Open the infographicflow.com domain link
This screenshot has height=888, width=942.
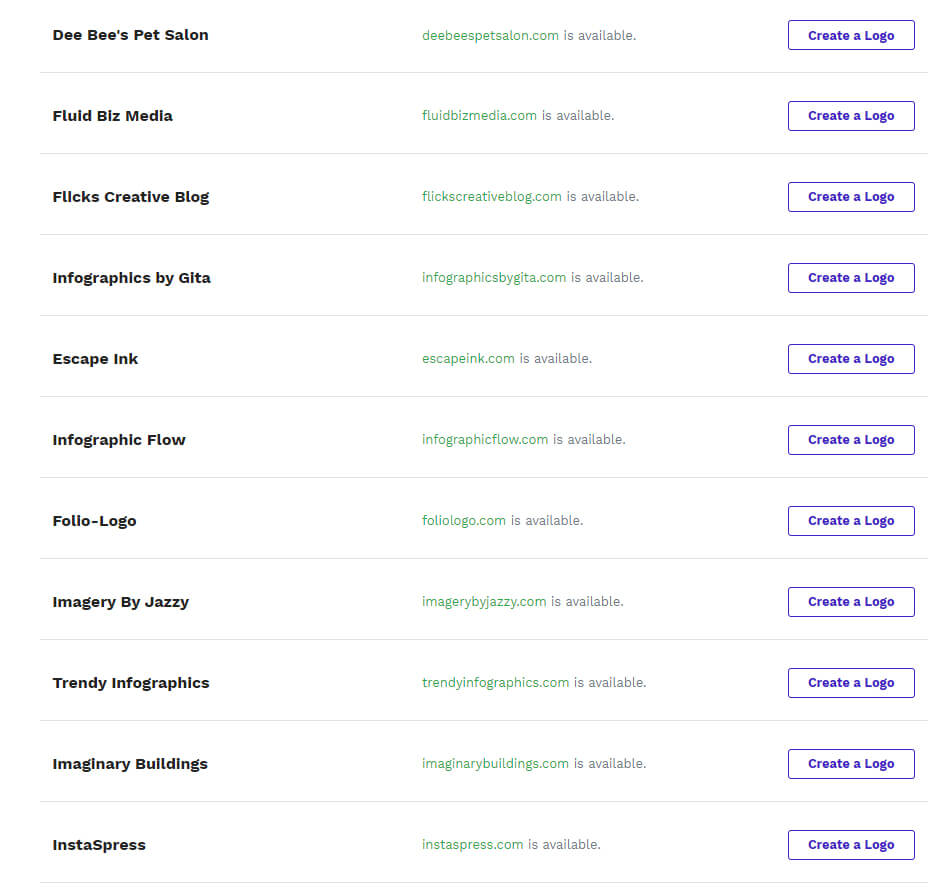pos(485,440)
